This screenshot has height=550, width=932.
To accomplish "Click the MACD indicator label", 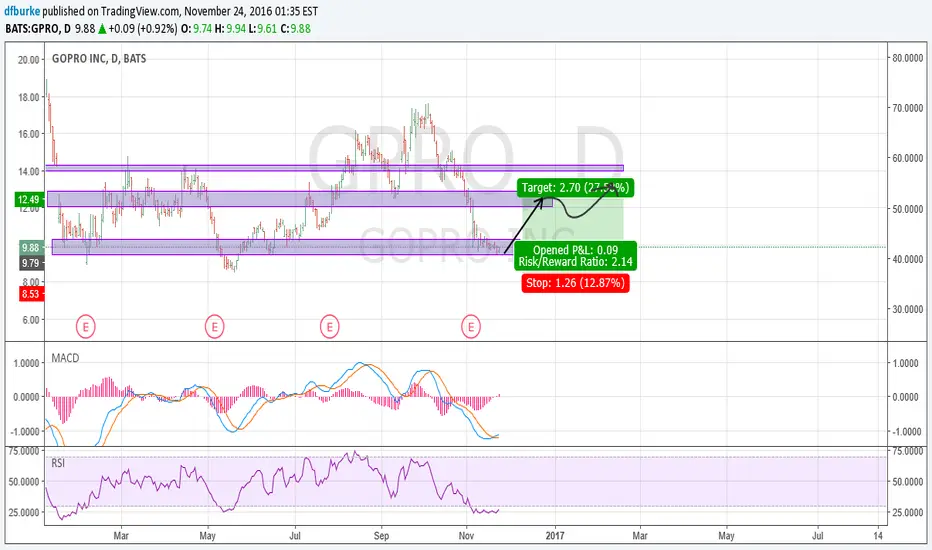I will [x=65, y=358].
